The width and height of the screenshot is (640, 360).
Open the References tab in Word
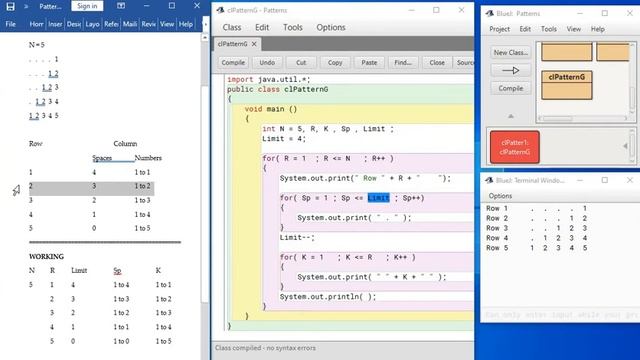click(111, 24)
